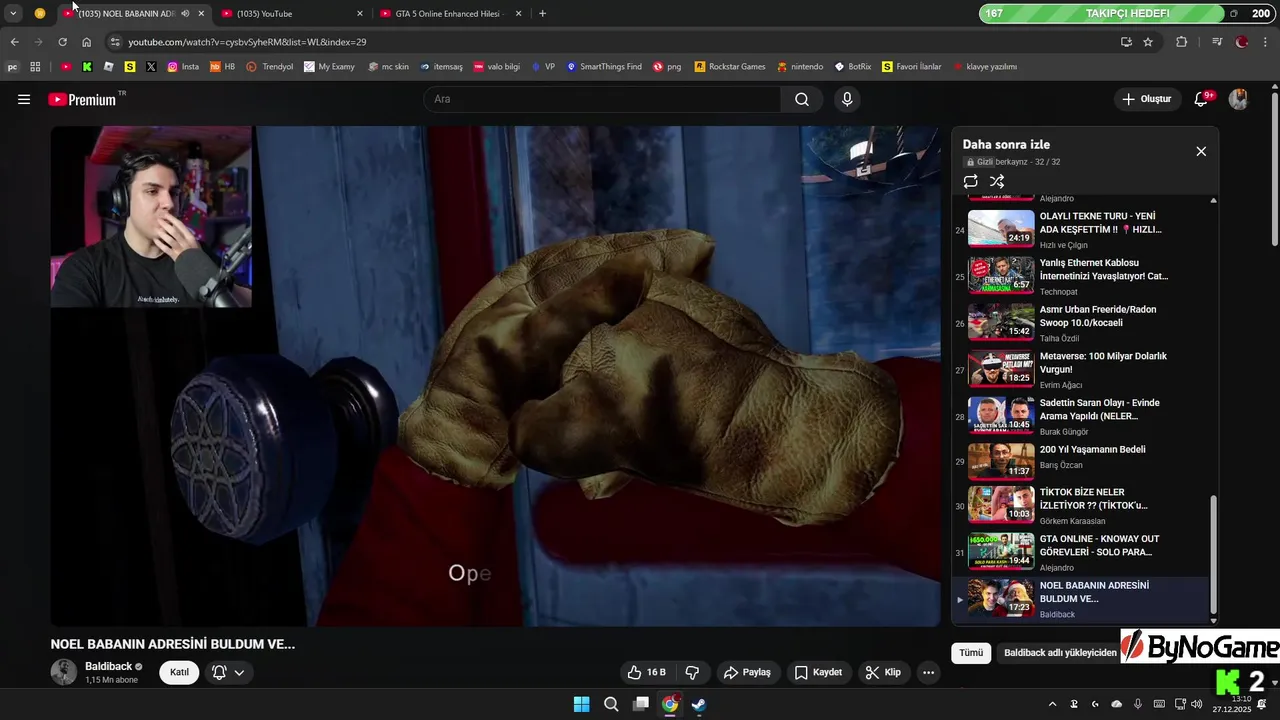
Task: Open the Rockstar Games bookmark
Action: pos(730,67)
